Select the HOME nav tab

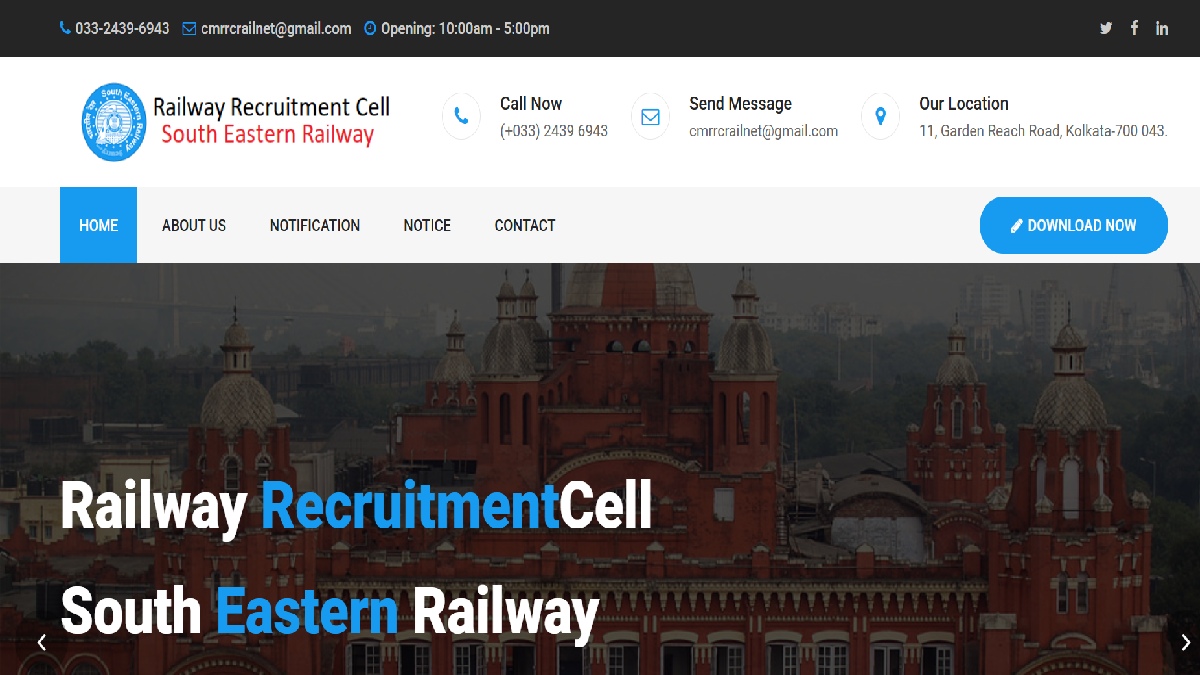click(98, 225)
